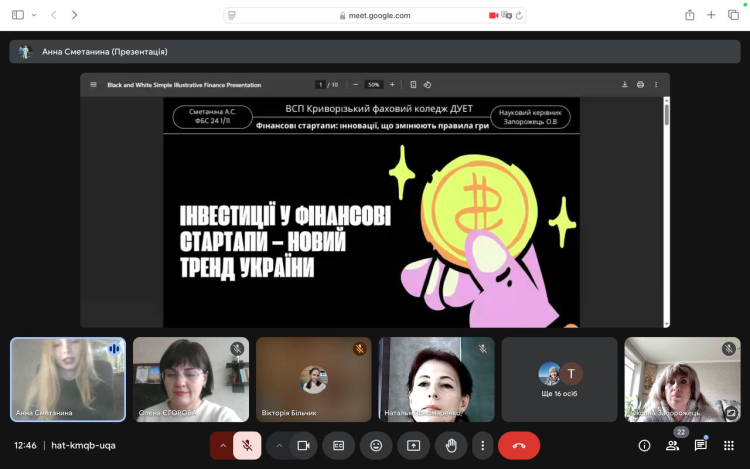Toggle the camera on or off
This screenshot has width=750, height=469.
coord(303,445)
